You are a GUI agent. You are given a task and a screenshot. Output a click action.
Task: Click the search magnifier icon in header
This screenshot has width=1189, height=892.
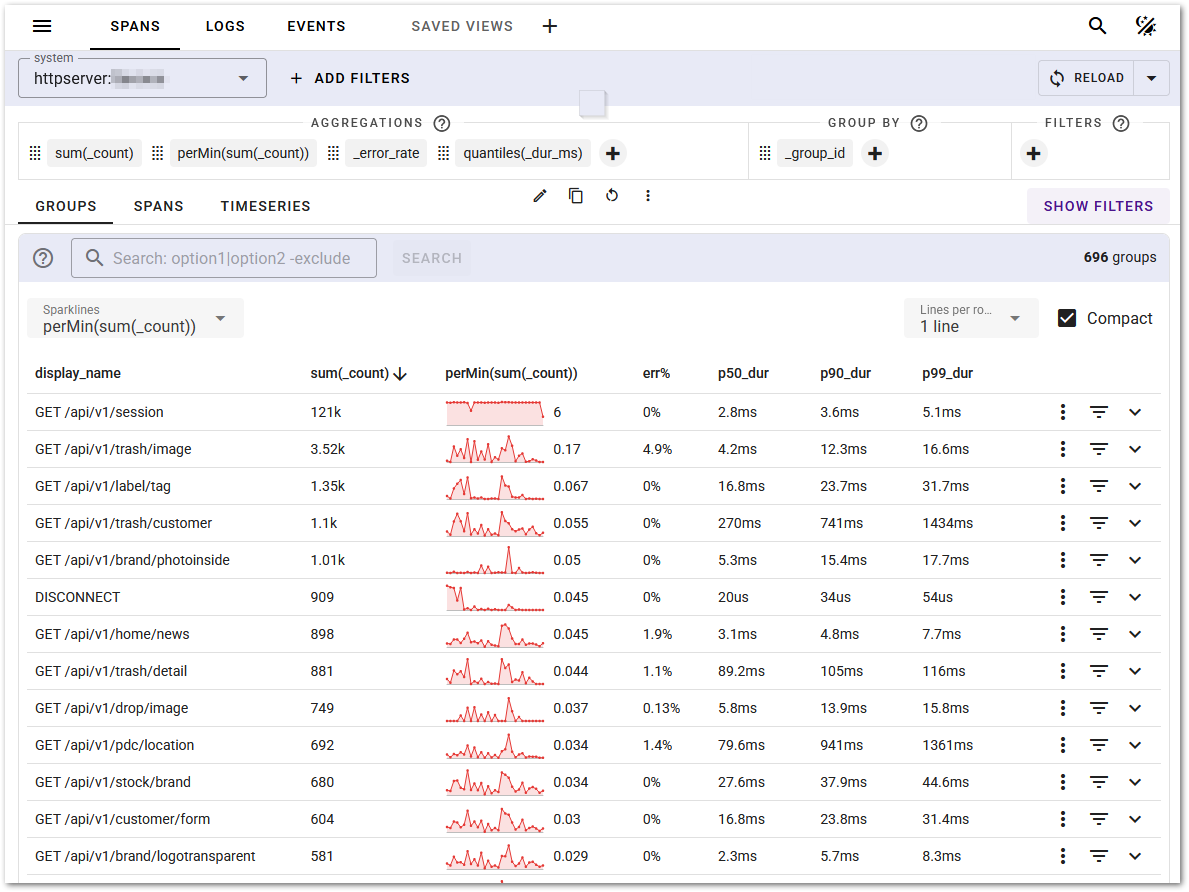click(x=1097, y=26)
